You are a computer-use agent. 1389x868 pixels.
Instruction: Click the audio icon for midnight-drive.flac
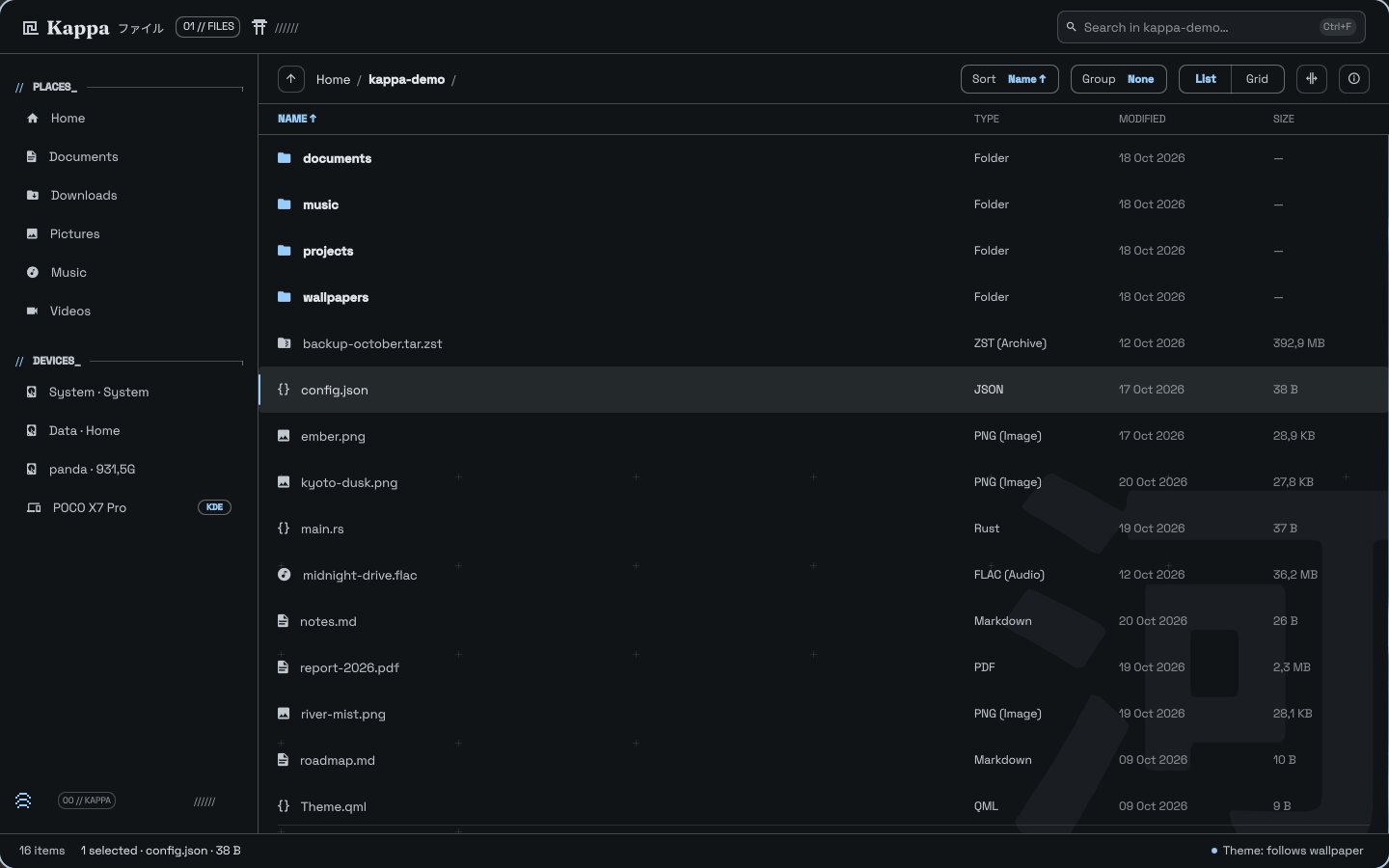[x=285, y=575]
